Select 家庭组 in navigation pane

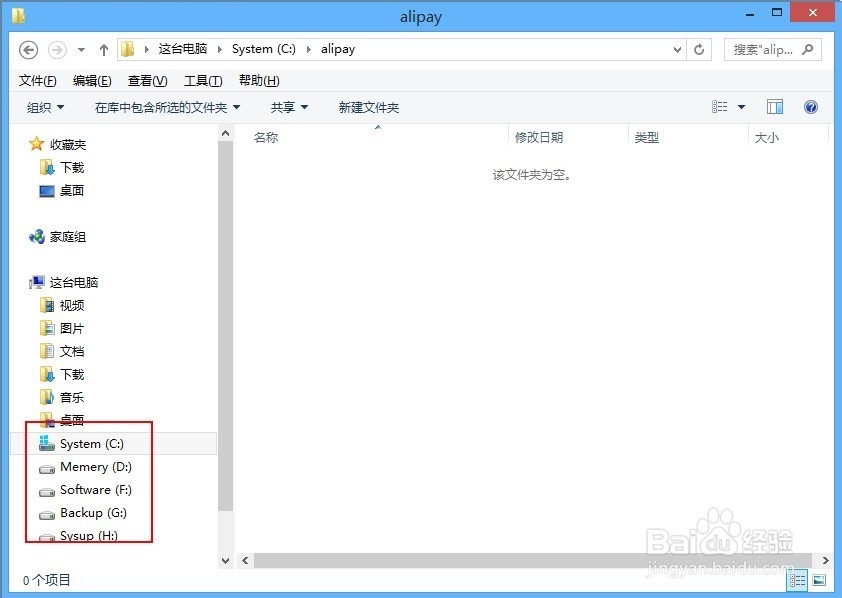point(68,237)
